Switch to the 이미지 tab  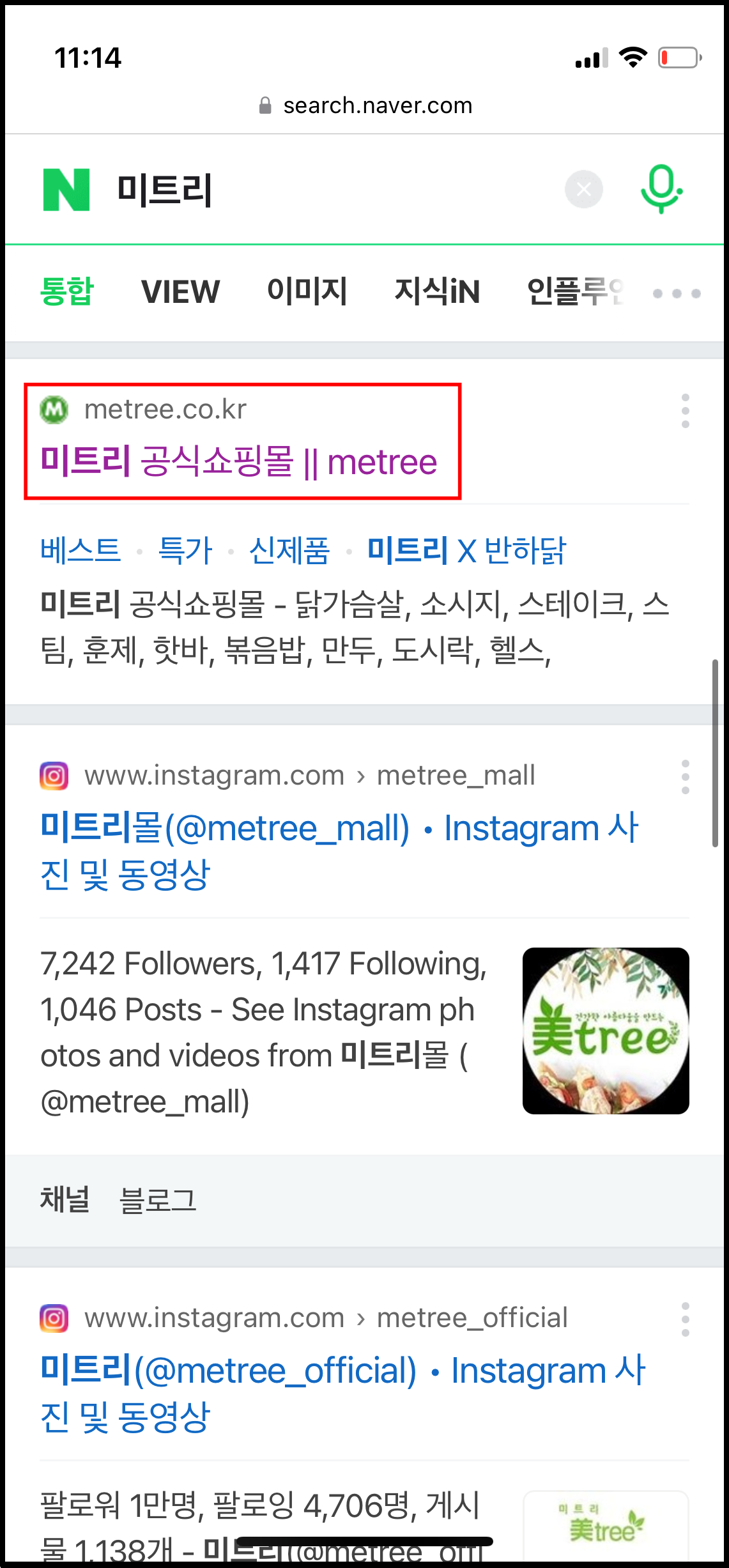[307, 291]
